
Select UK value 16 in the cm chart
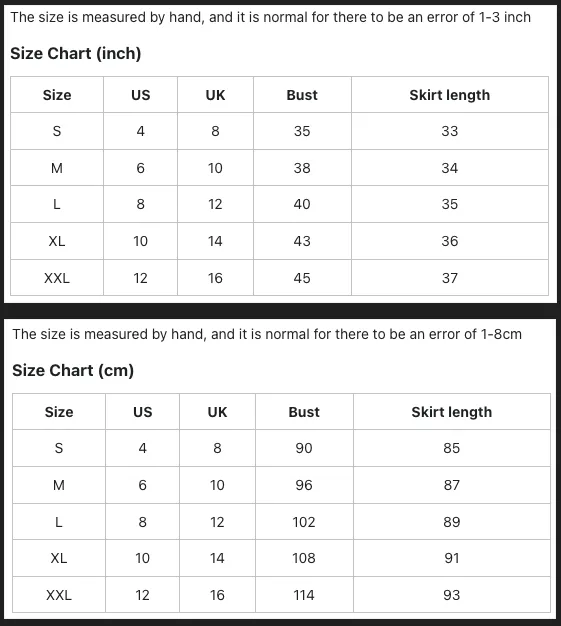(x=217, y=595)
